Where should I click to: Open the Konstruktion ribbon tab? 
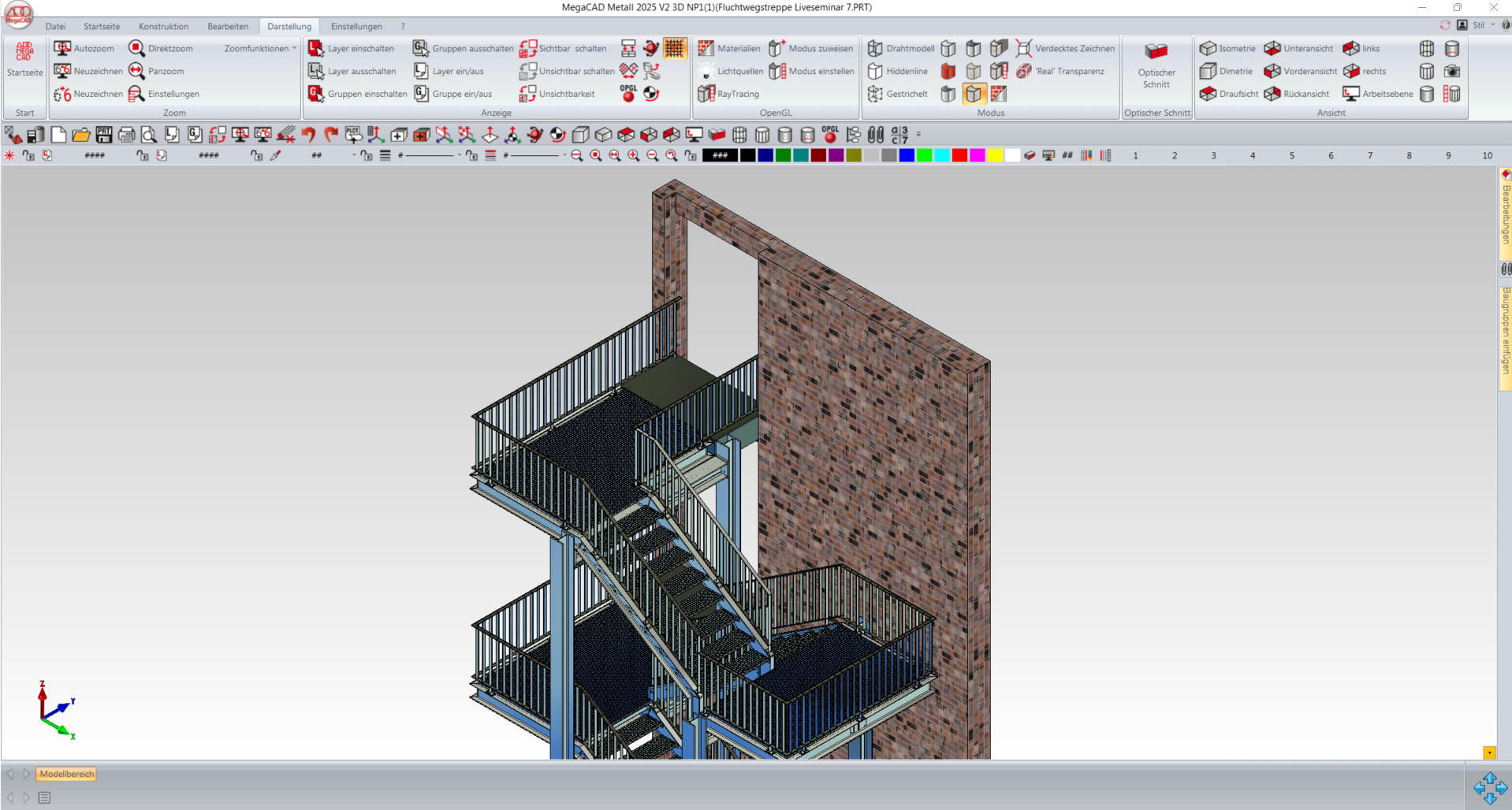(163, 26)
